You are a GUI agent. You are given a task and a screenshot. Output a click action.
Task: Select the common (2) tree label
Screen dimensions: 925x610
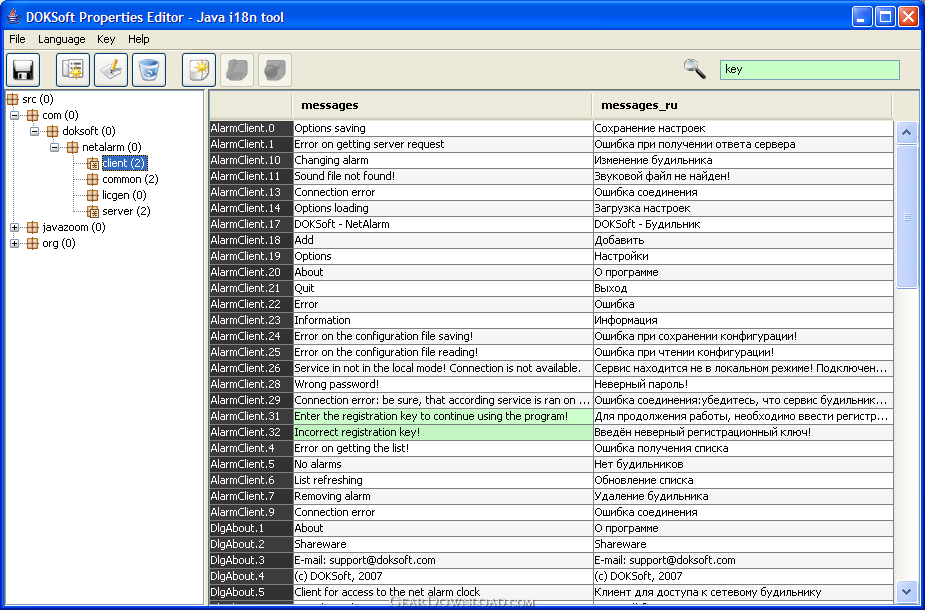point(130,179)
